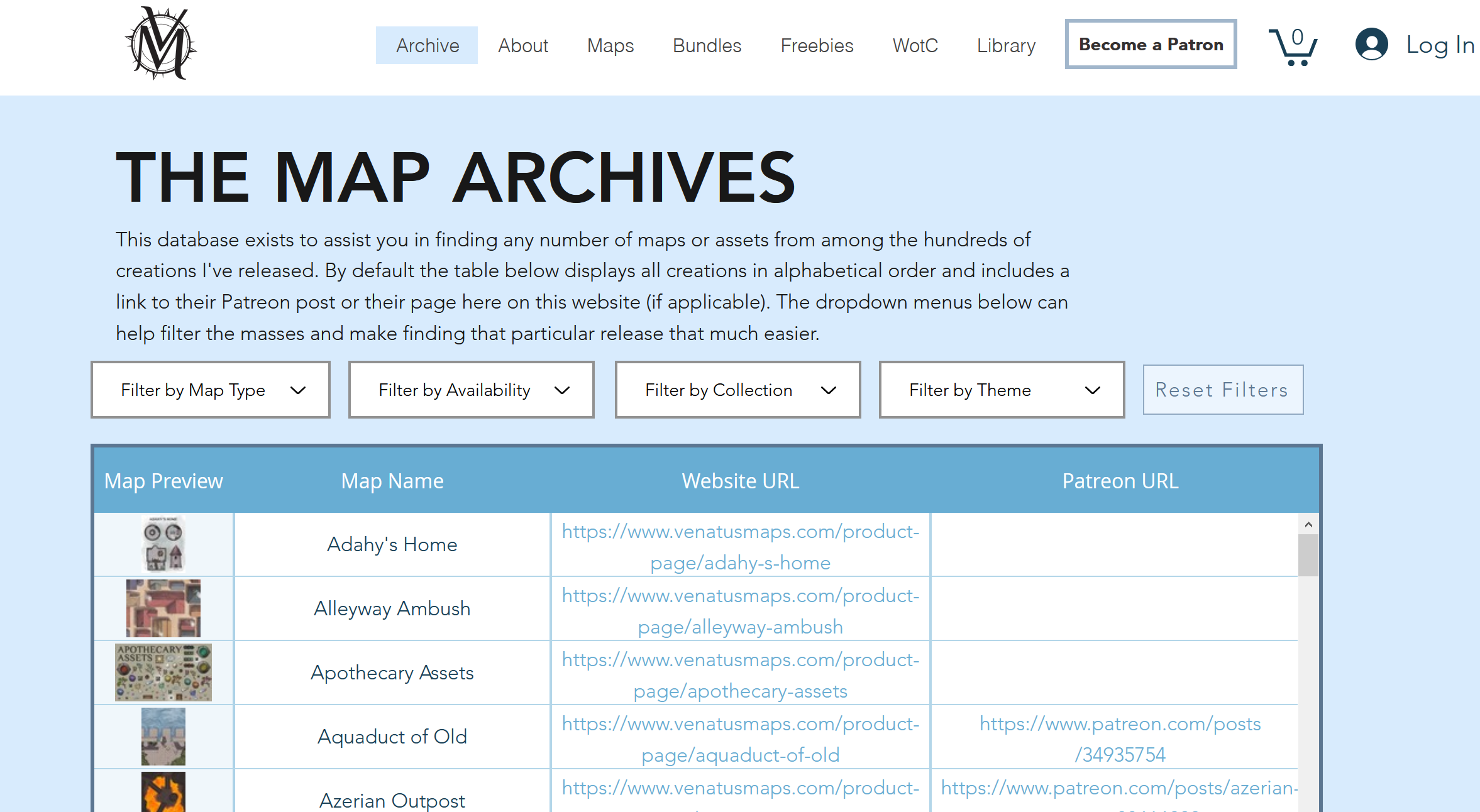Image resolution: width=1480 pixels, height=812 pixels.
Task: Open the Adahy's Home preview thumbnail
Action: tap(163, 544)
